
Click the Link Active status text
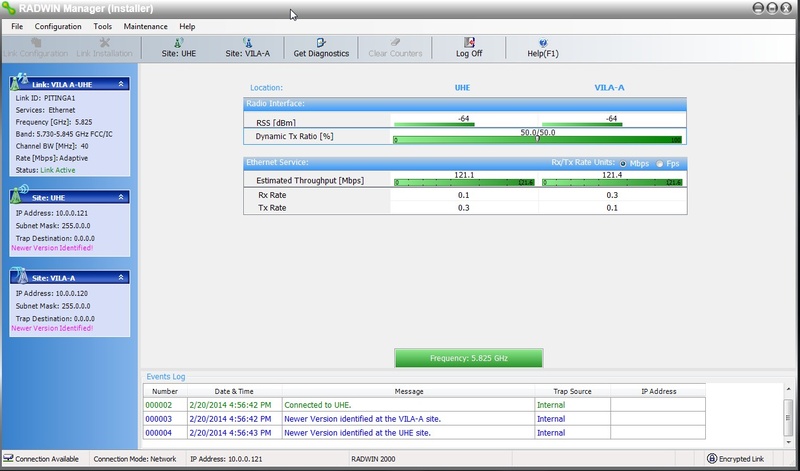(58, 170)
